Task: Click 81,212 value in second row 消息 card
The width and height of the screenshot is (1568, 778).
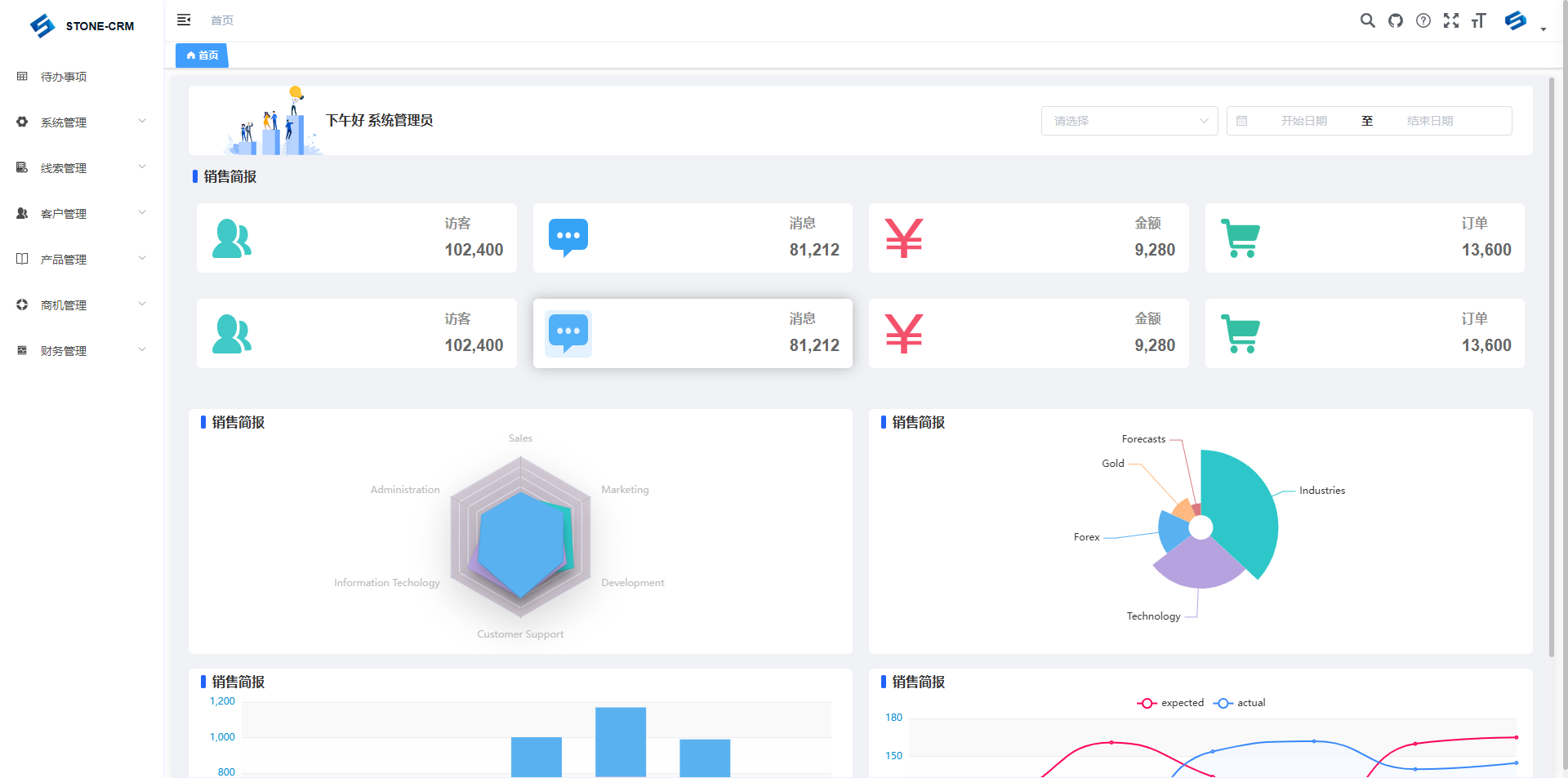Action: click(x=814, y=345)
